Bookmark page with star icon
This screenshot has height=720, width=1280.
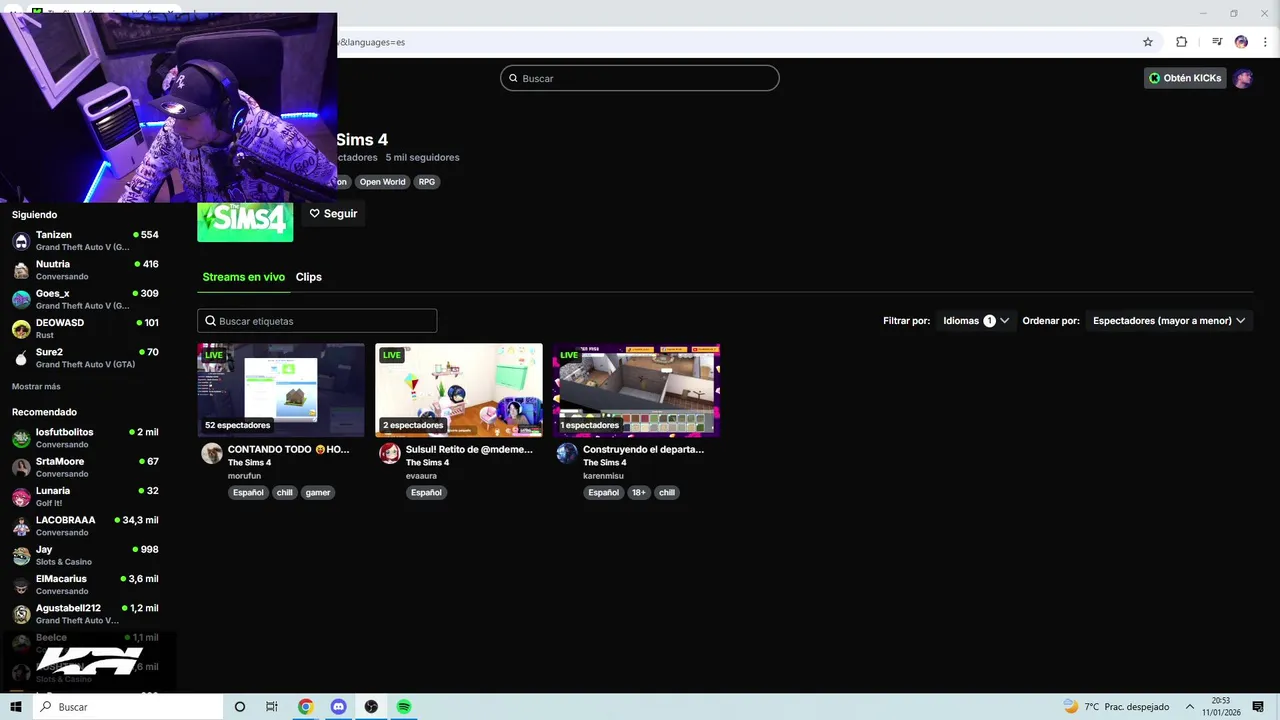(1148, 42)
